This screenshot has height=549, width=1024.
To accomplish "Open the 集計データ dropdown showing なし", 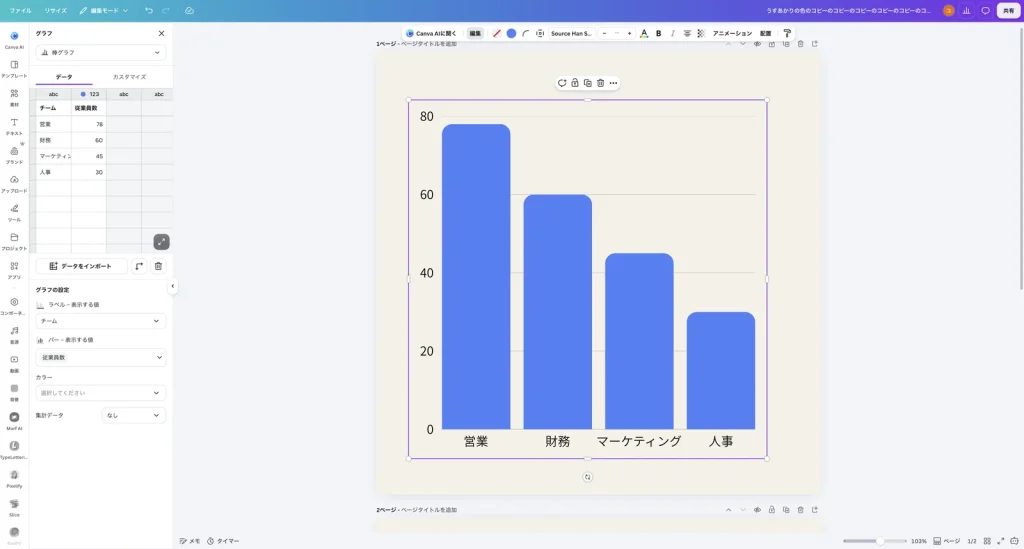I will (134, 415).
